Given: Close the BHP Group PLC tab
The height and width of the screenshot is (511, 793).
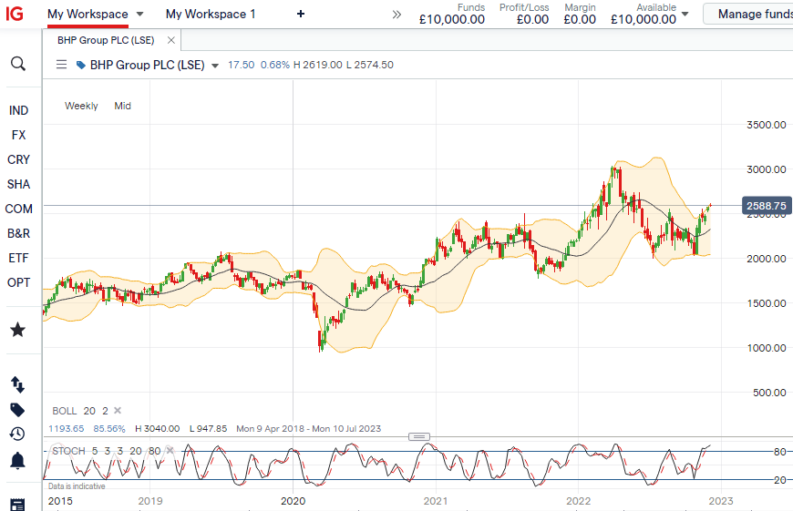Looking at the screenshot, I should [171, 40].
